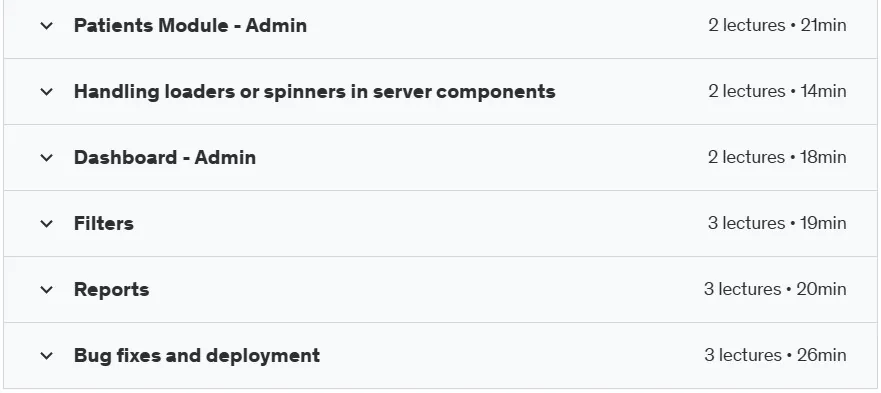This screenshot has width=881, height=393.
Task: Click '3 lectures • 26min' on Bug fixes row
Action: (775, 355)
